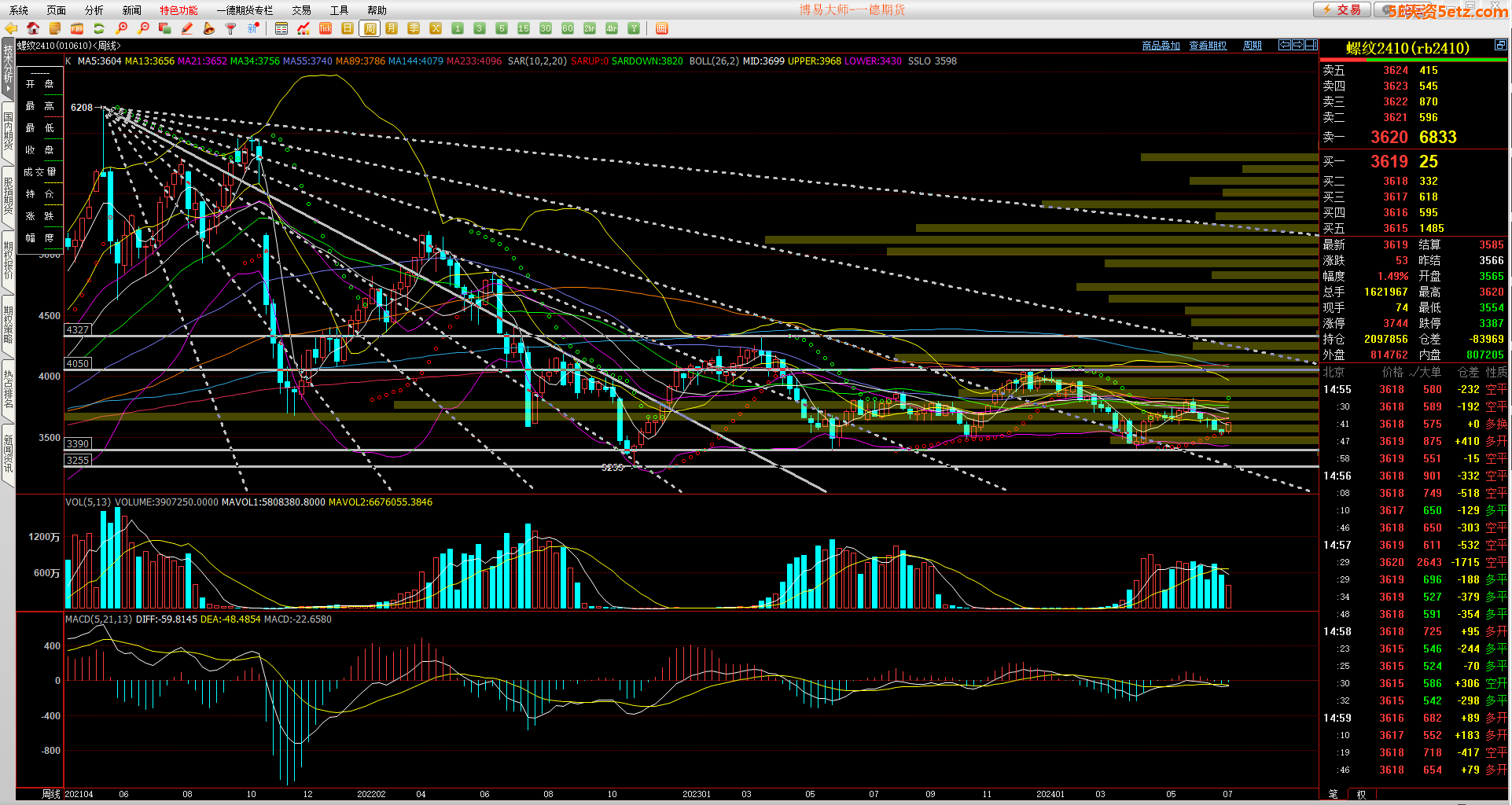Select 3-minute period

point(480,28)
